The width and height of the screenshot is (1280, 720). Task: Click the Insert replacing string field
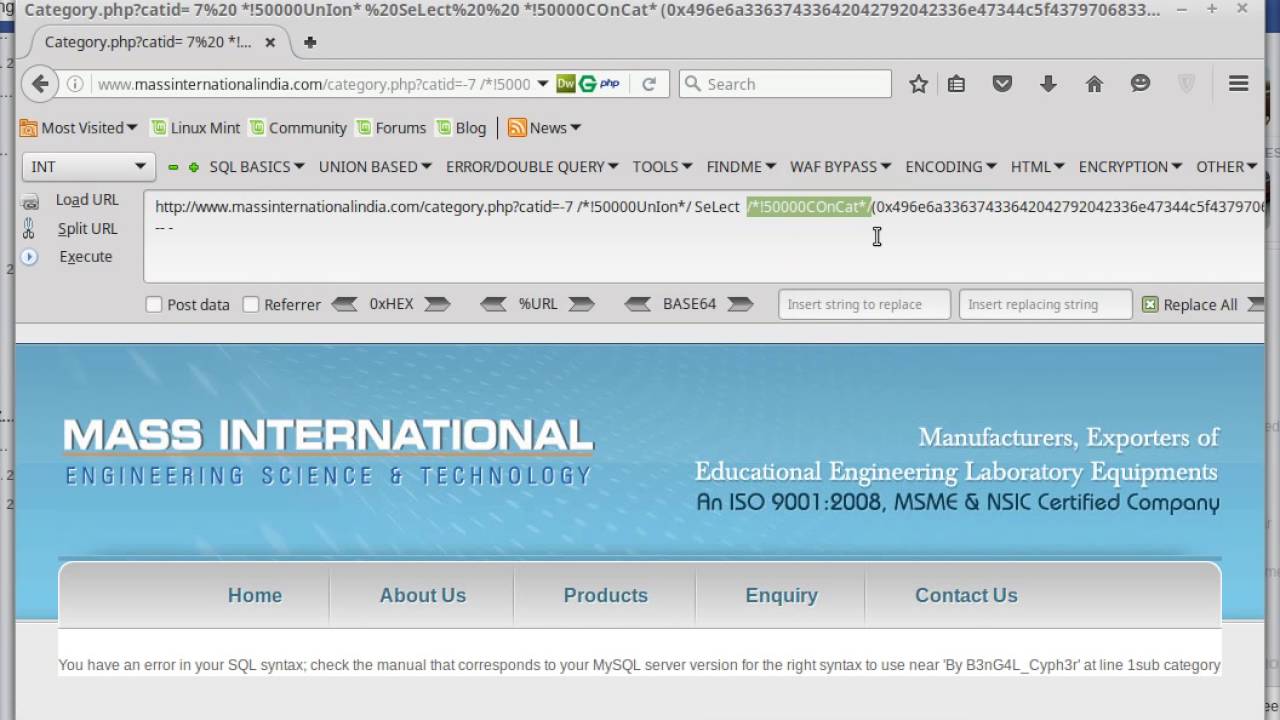pos(1045,304)
